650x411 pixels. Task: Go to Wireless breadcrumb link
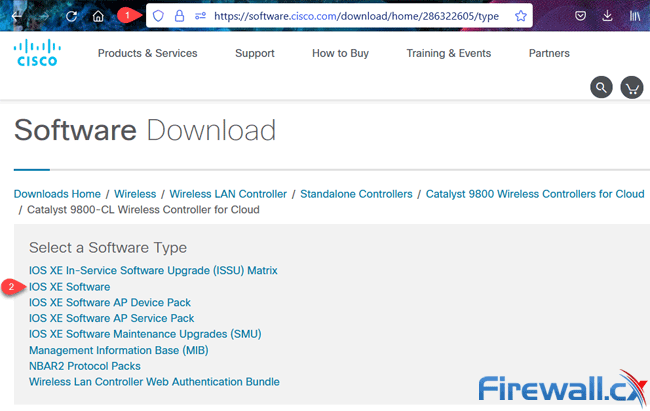pyautogui.click(x=135, y=194)
